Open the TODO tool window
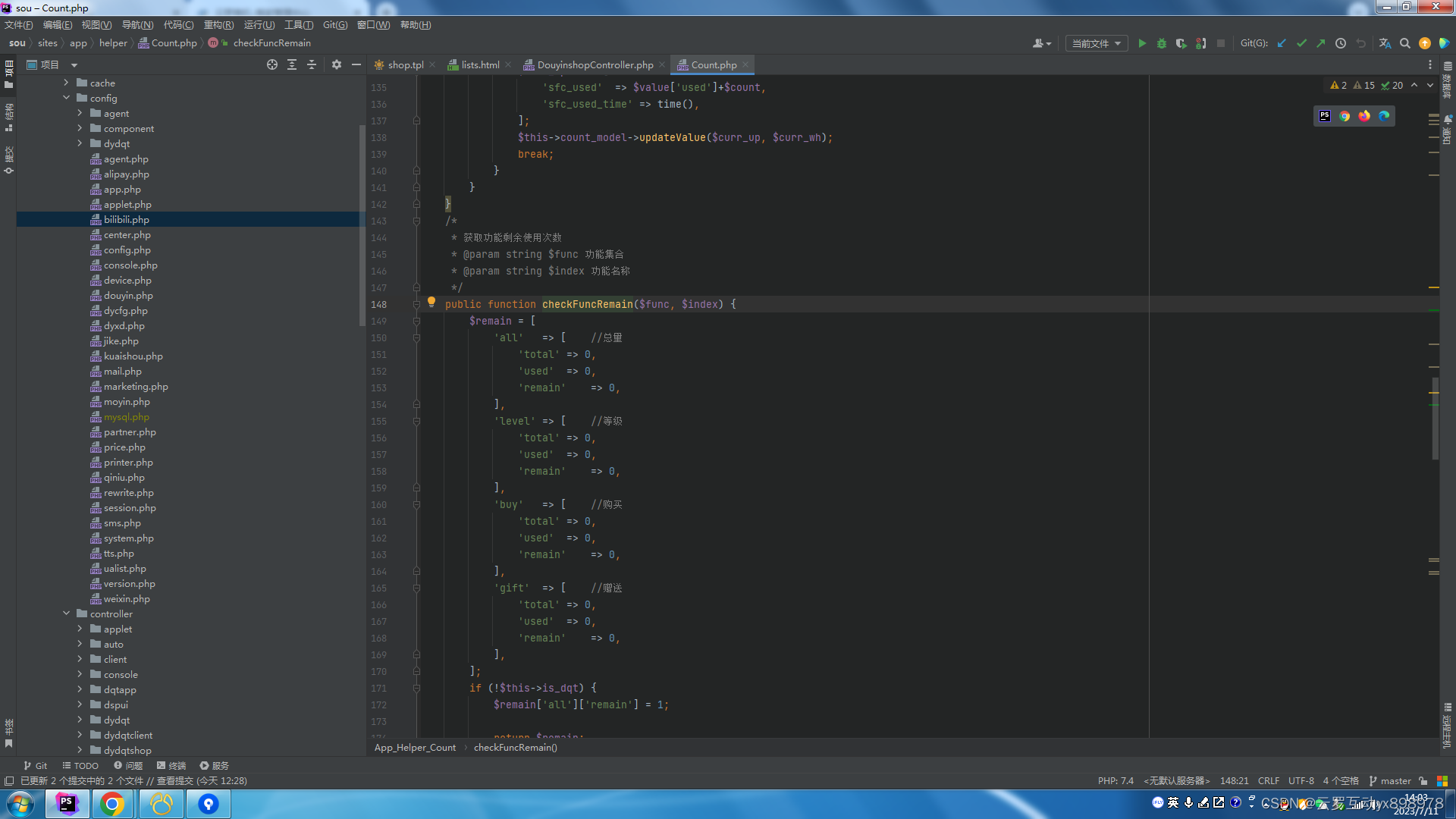This screenshot has width=1456, height=819. click(x=80, y=766)
